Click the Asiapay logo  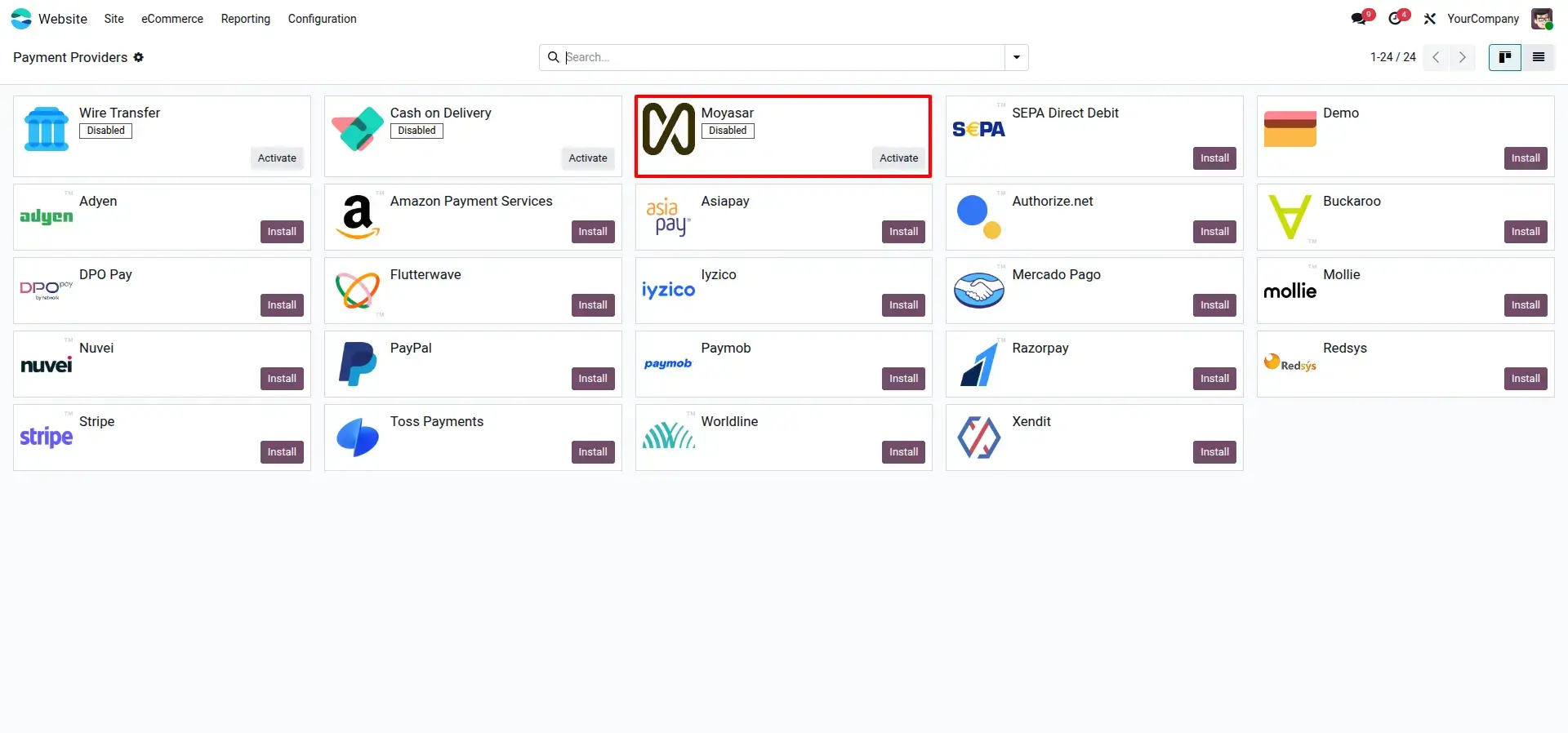669,217
